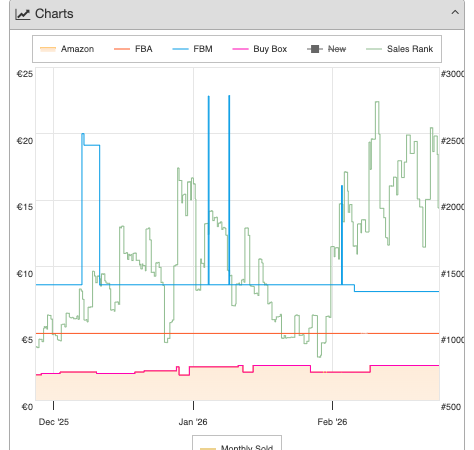
Task: Click the flat orange FBA price line
Action: [237, 333]
